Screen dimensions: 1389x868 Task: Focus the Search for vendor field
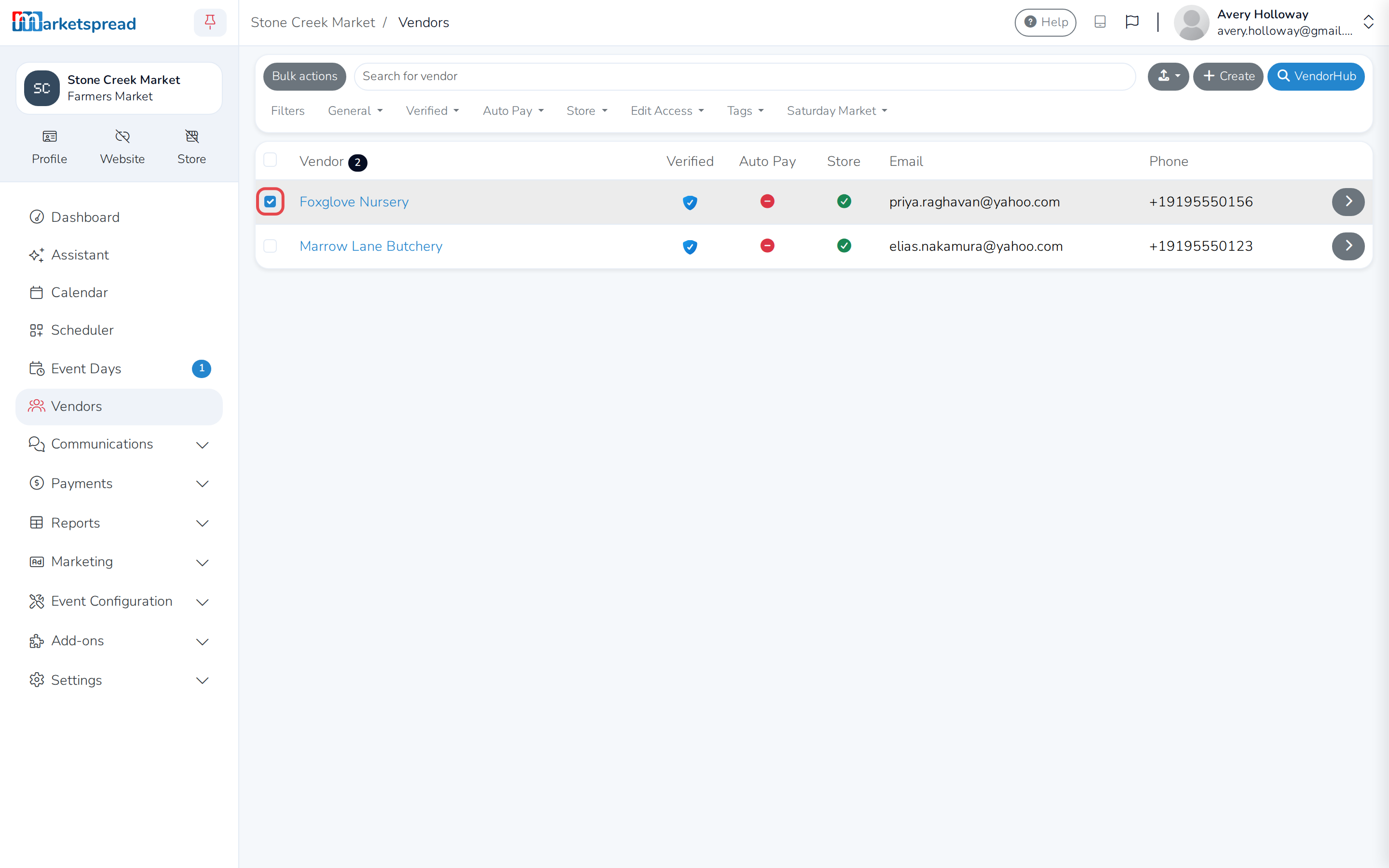point(745,76)
